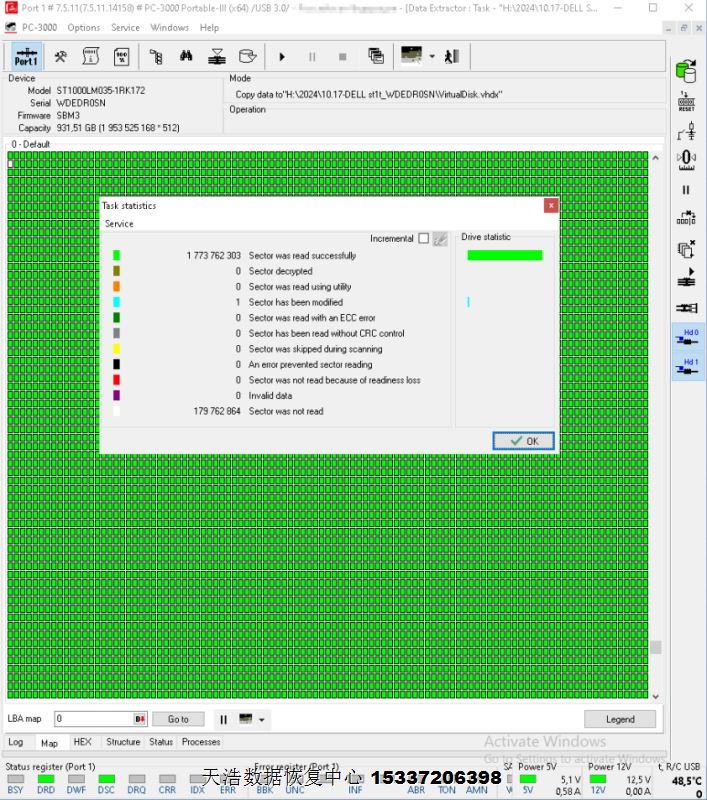Enable the Incremental checkbox
Viewport: 707px width, 800px height.
(x=423, y=238)
